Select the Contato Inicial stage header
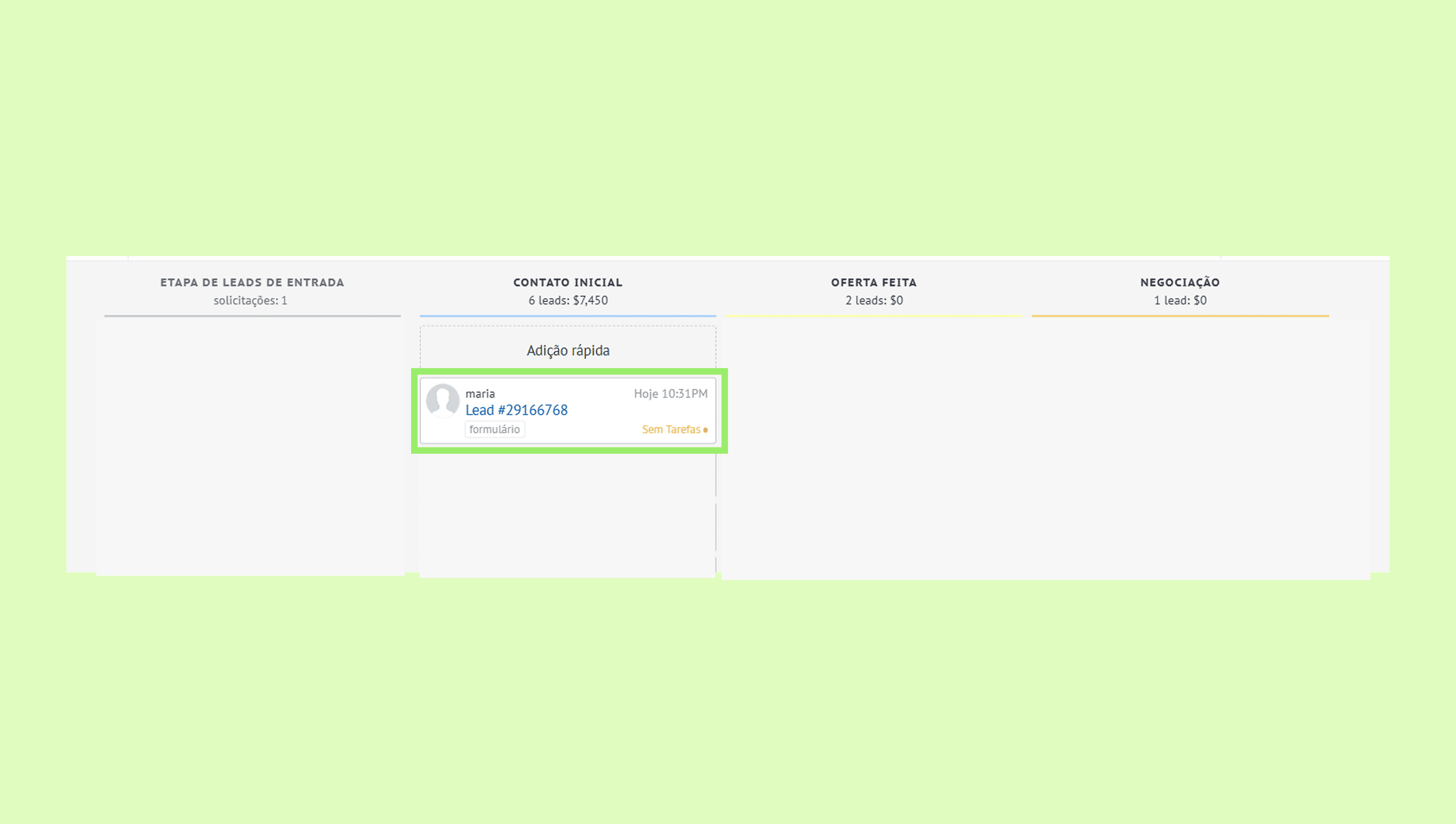Image resolution: width=1456 pixels, height=824 pixels. click(x=568, y=283)
